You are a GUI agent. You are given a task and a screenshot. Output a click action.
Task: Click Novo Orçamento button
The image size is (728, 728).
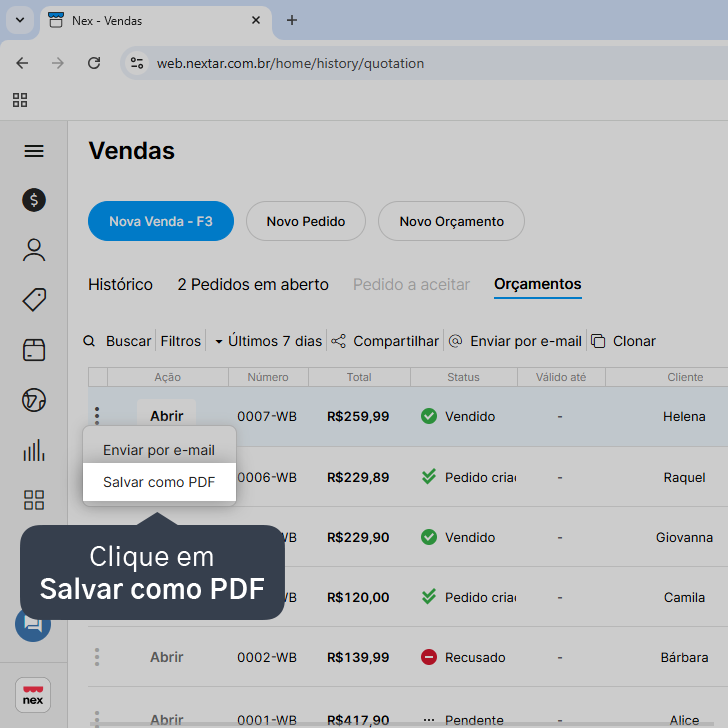[451, 221]
